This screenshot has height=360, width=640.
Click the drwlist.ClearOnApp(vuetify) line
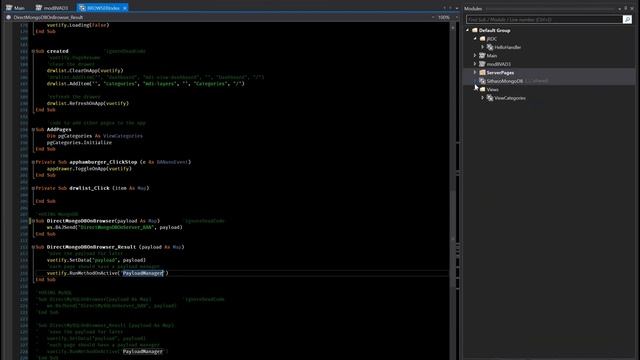(x=85, y=71)
